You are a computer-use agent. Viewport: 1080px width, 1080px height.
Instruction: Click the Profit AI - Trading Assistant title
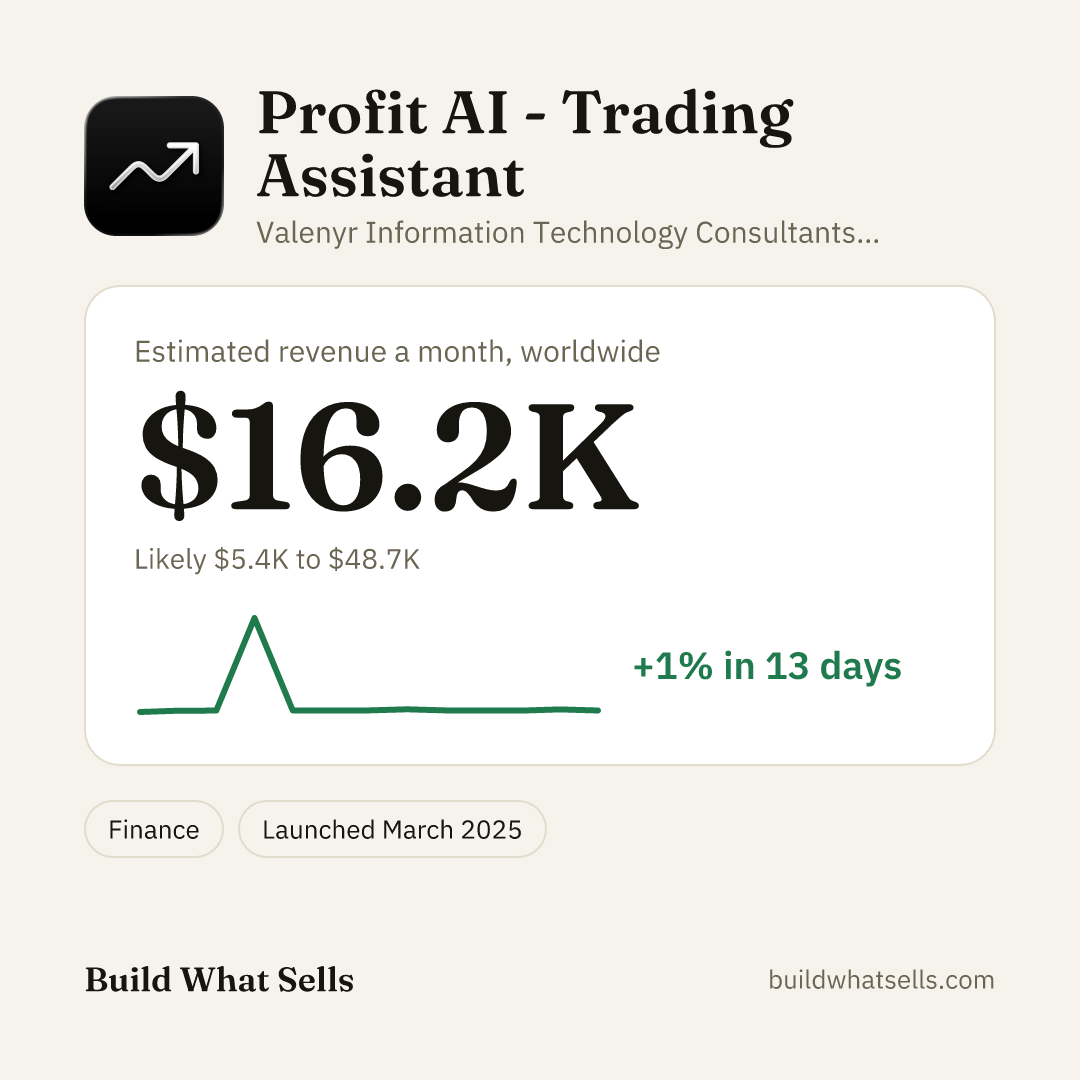click(x=525, y=143)
